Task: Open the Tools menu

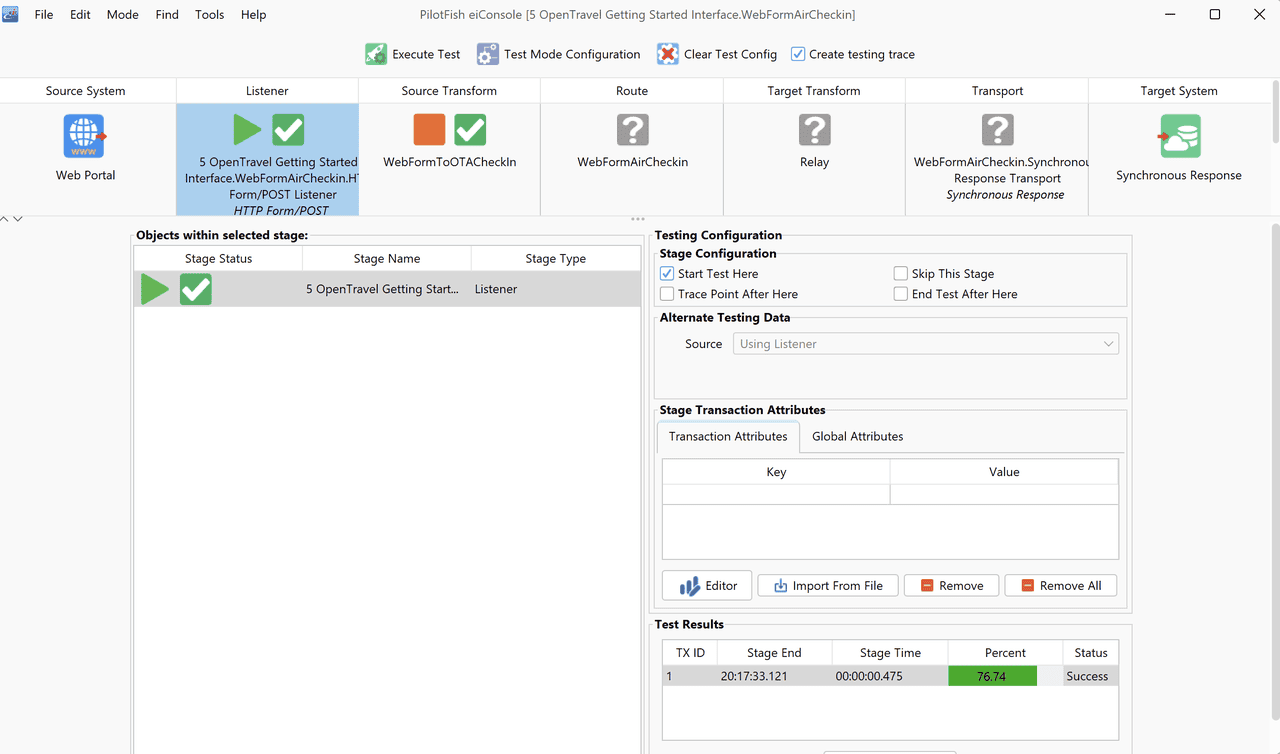Action: pyautogui.click(x=210, y=15)
